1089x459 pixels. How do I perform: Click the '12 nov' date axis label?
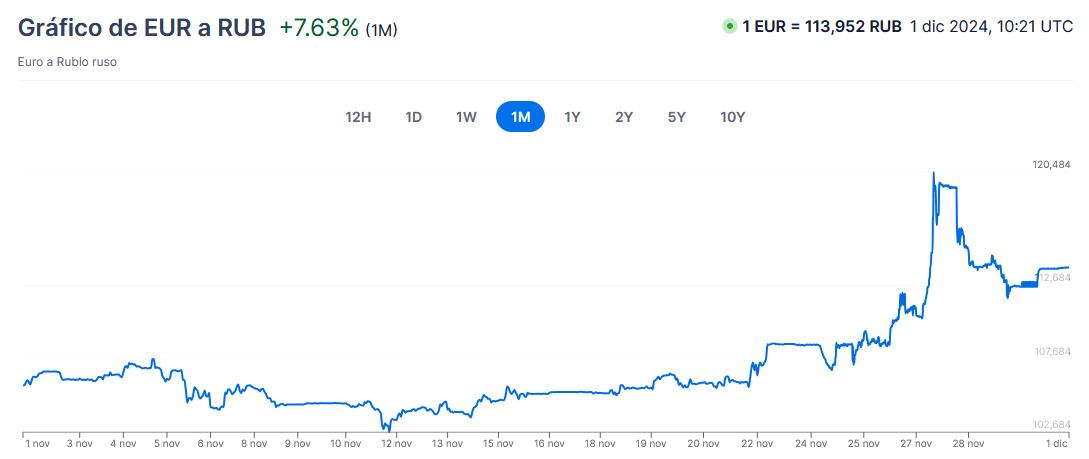click(x=398, y=442)
